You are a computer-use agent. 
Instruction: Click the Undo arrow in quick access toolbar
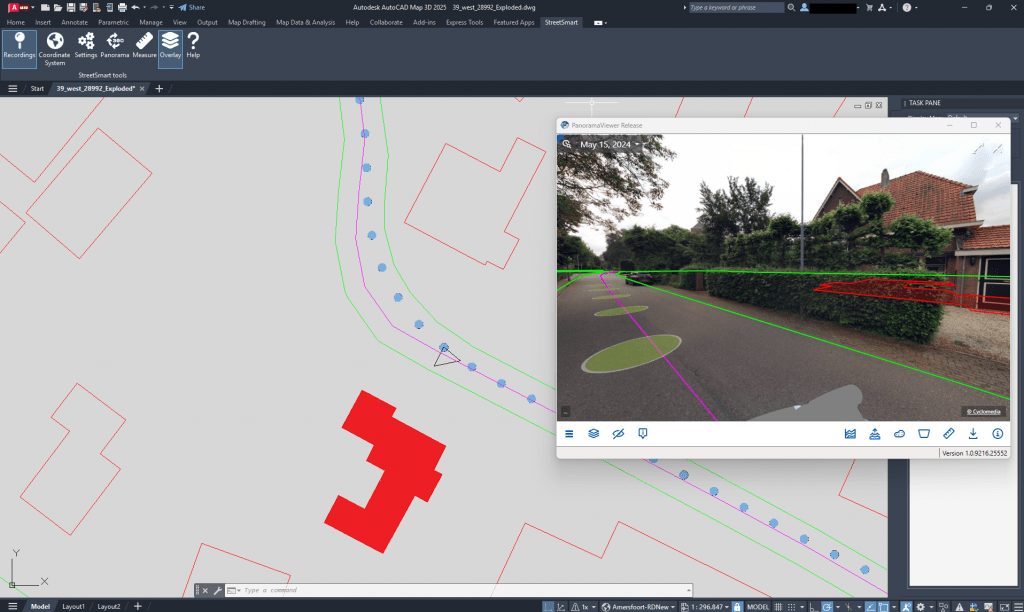coord(135,7)
